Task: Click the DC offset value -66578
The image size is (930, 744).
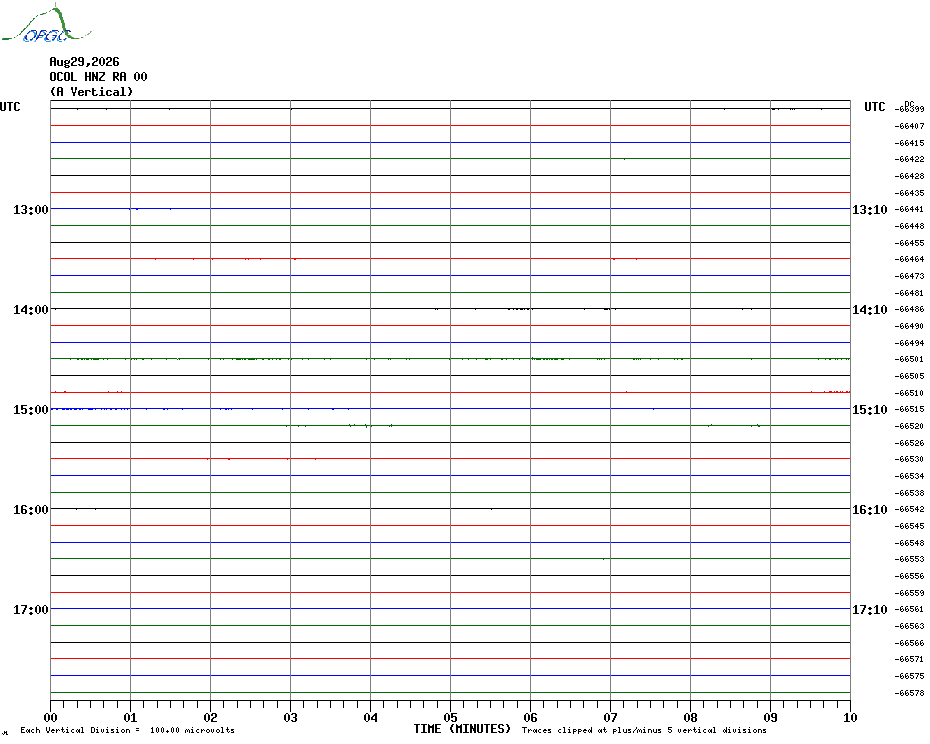Action: 909,693
